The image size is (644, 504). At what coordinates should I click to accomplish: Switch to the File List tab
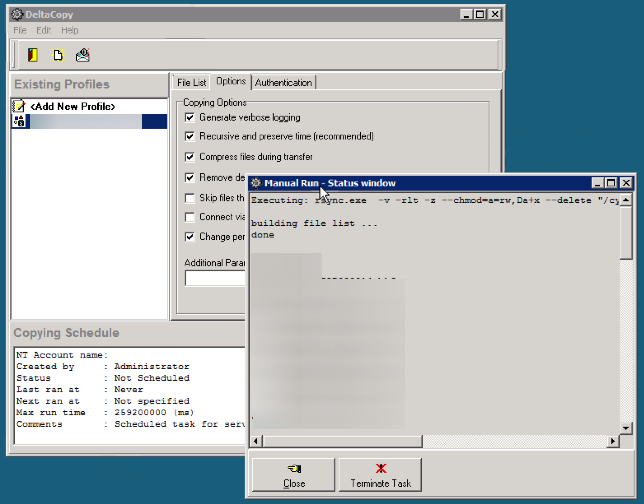coord(191,83)
